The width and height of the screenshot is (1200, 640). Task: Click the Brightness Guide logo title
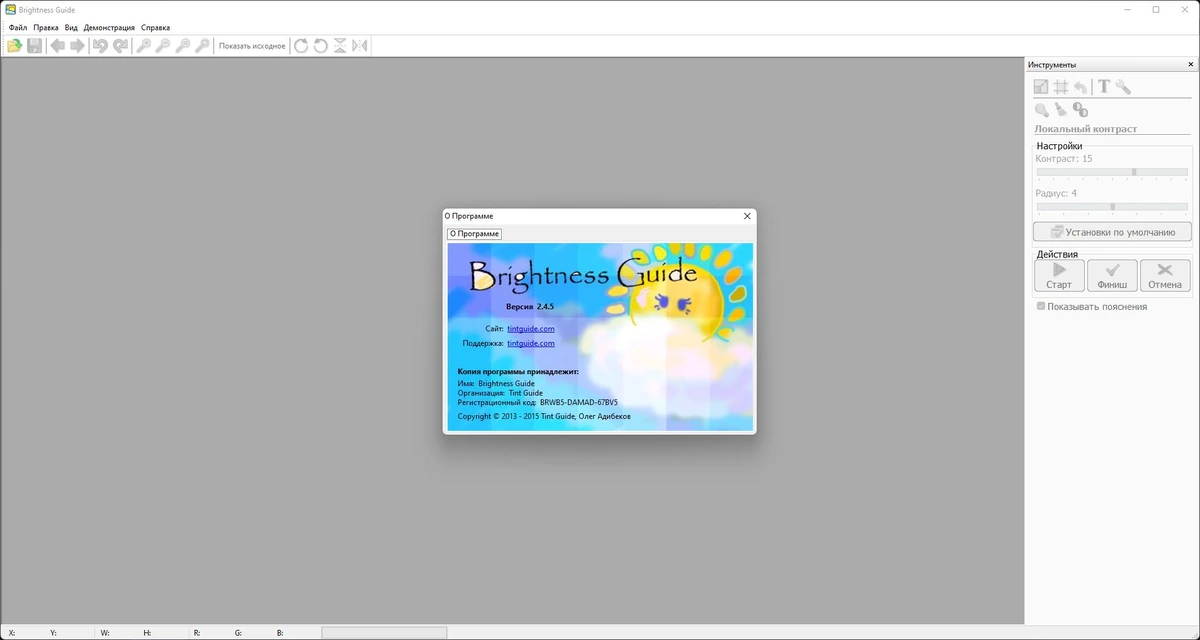coord(583,274)
